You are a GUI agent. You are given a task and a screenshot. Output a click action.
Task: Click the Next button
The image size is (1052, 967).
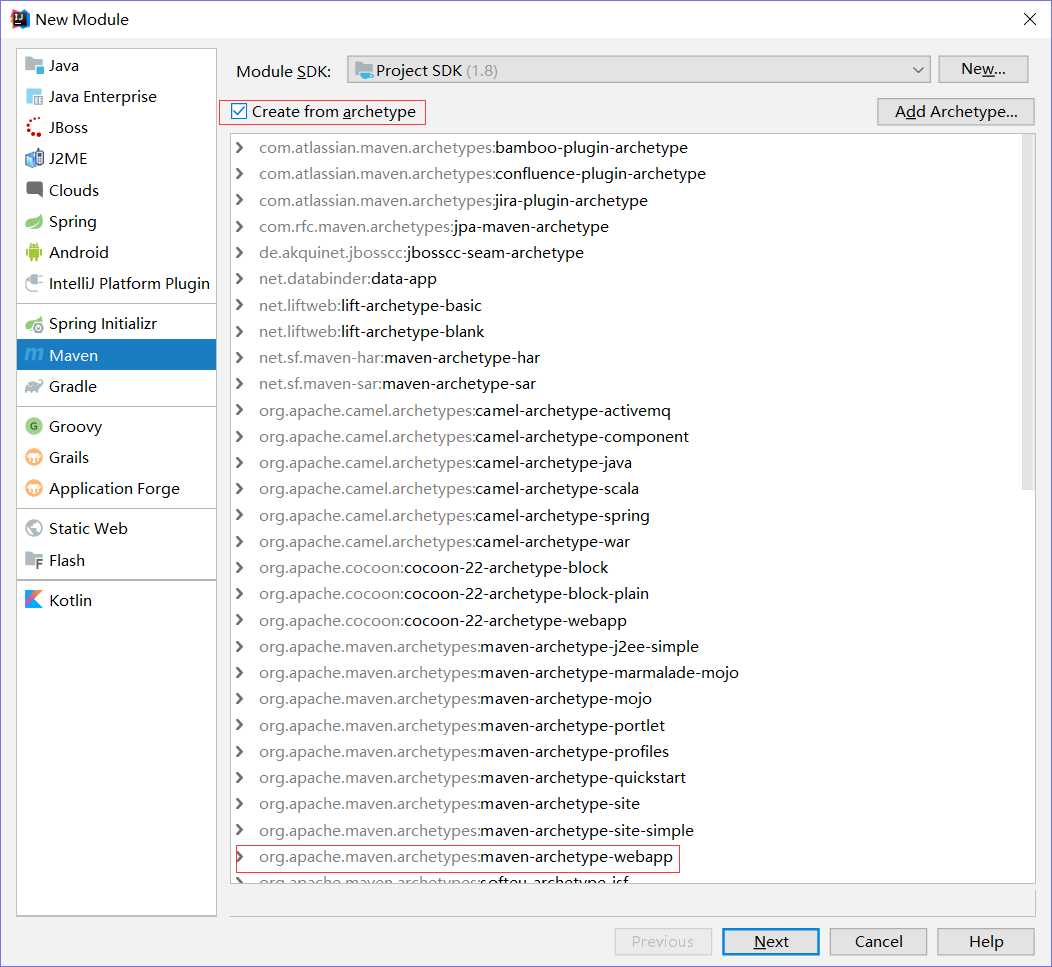coord(770,941)
